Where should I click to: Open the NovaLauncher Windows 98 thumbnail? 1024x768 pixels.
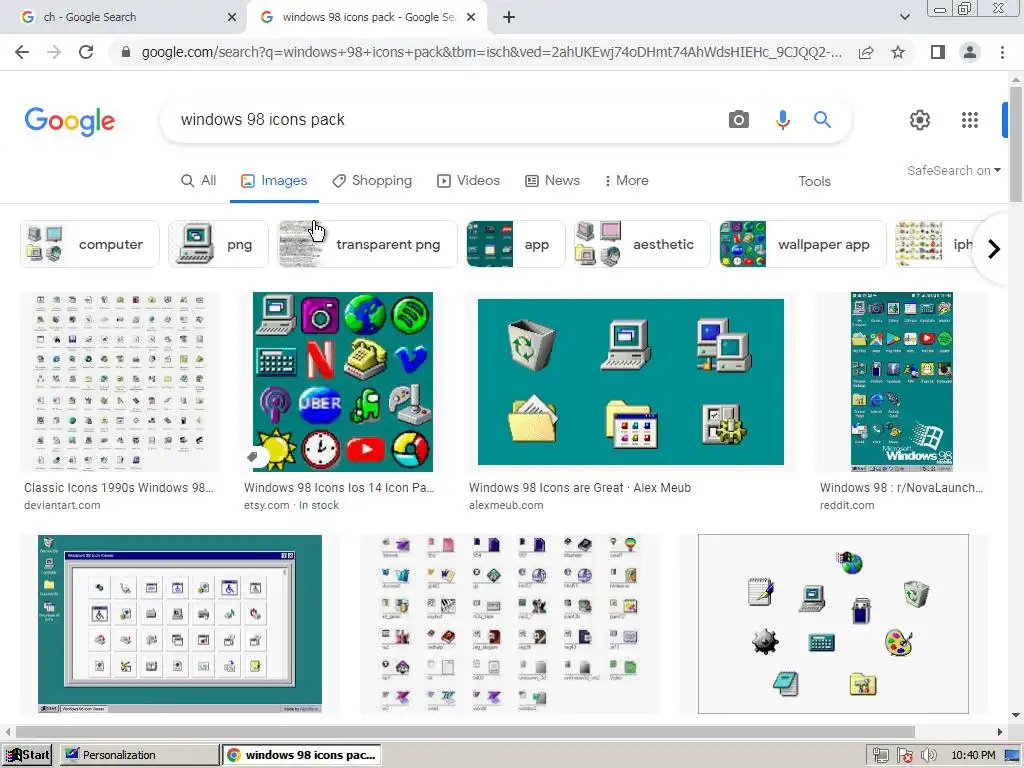[x=902, y=381]
